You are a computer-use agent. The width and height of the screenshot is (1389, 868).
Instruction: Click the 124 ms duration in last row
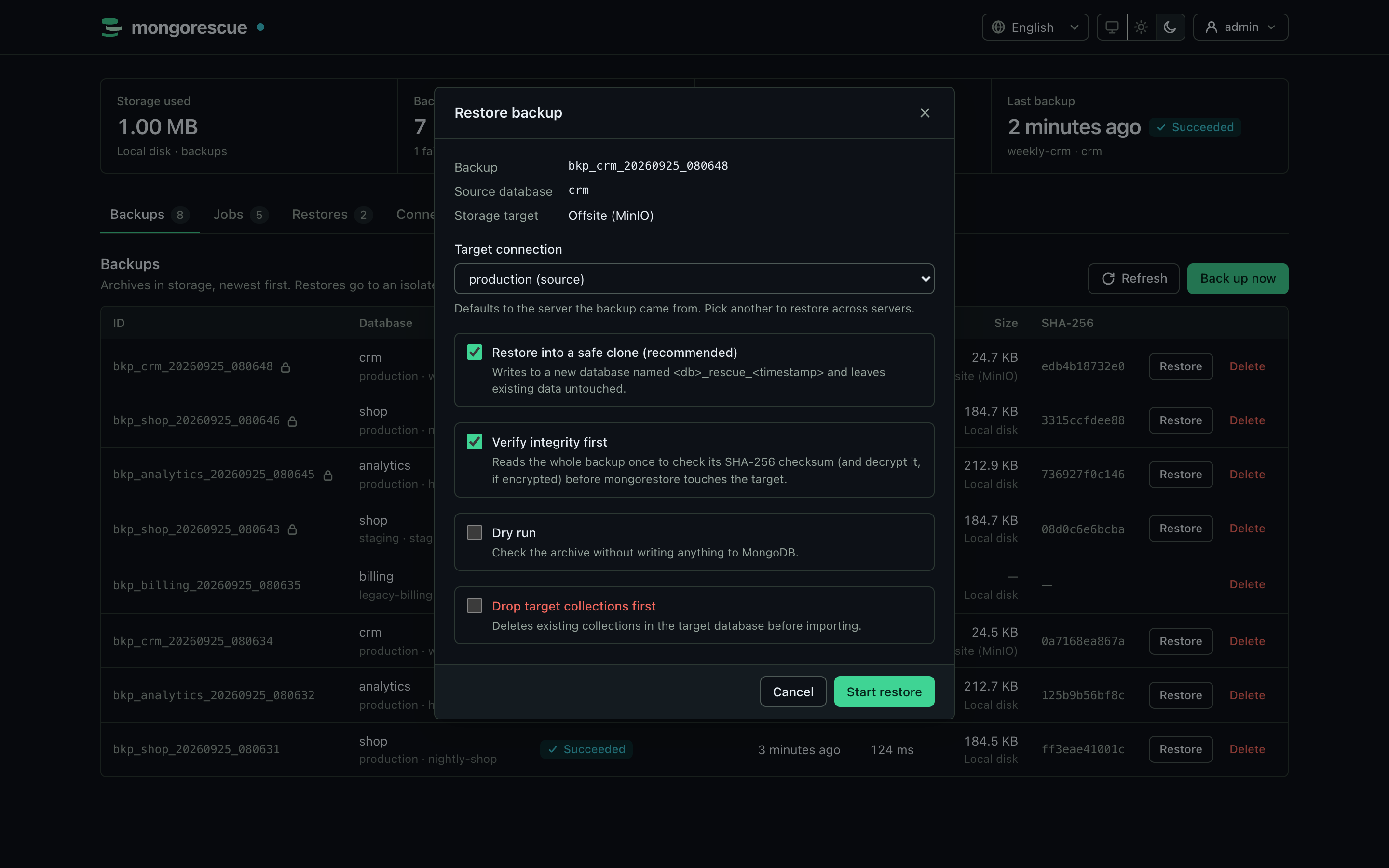coord(891,750)
